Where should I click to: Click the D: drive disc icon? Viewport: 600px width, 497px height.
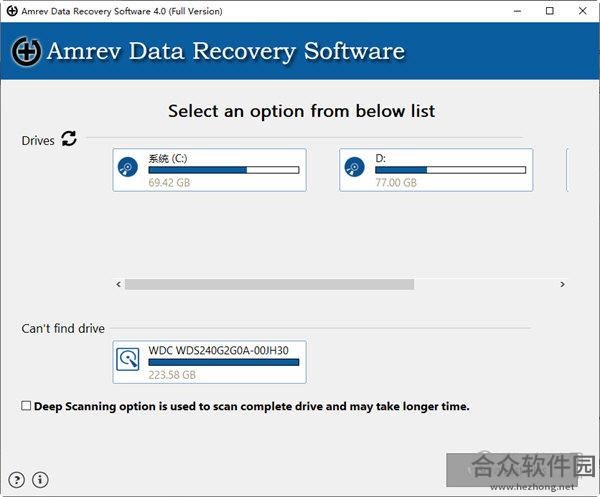[354, 167]
